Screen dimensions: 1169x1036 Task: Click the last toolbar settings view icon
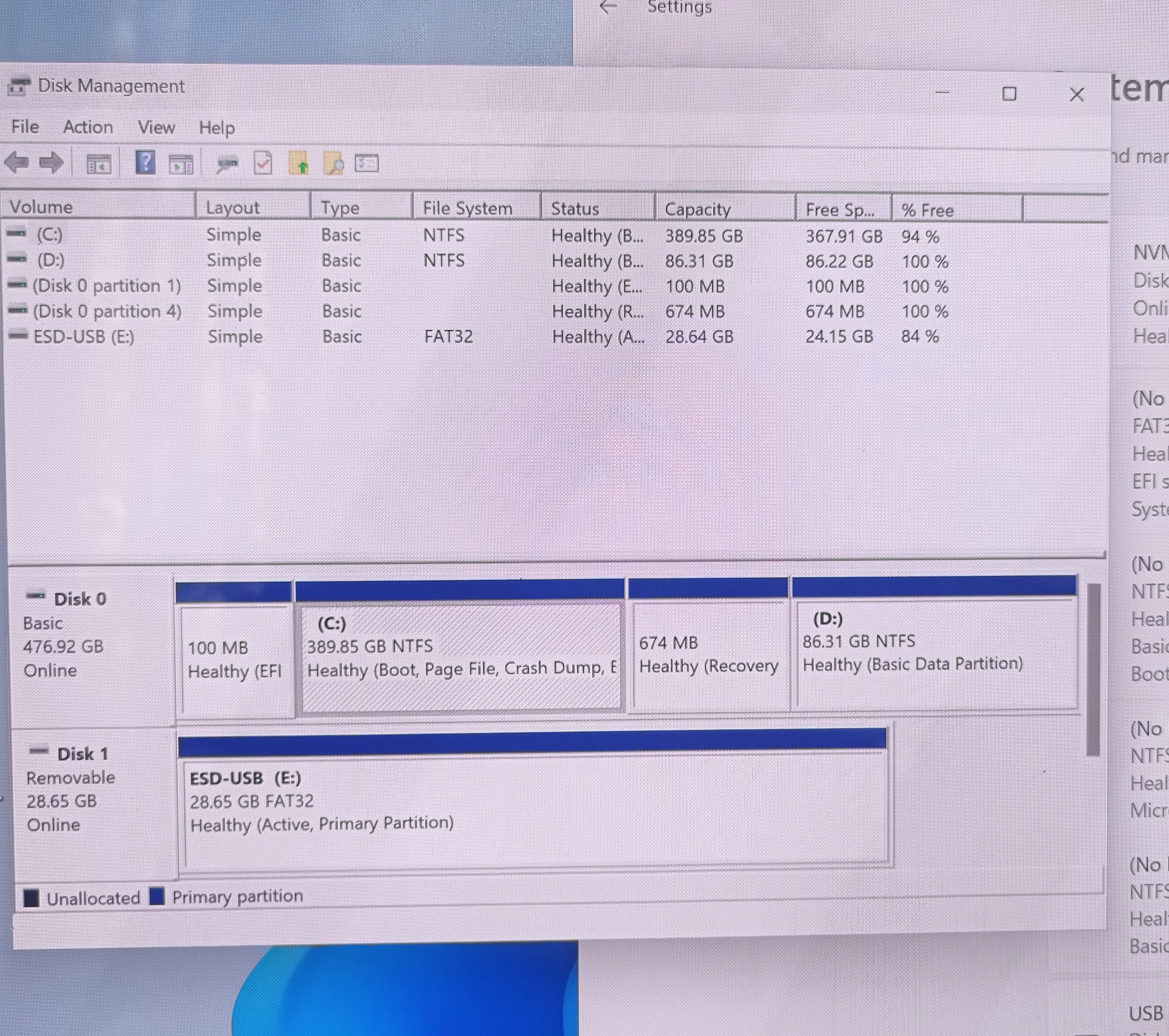point(367,164)
